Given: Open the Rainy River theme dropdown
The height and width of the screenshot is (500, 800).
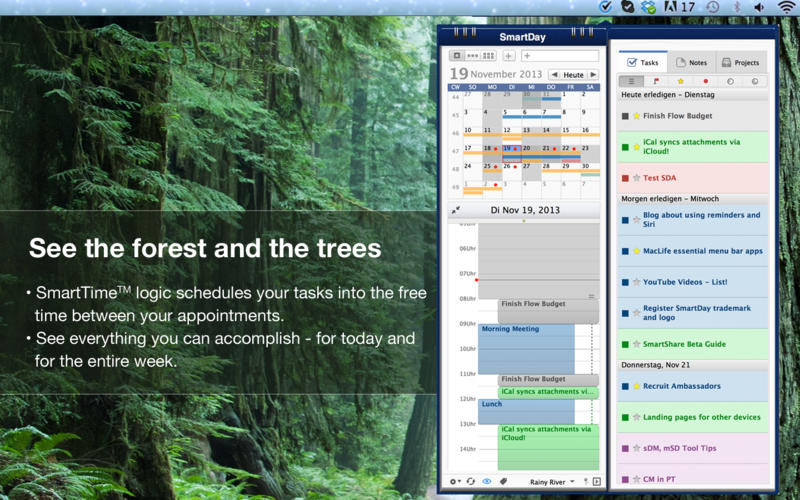Looking at the screenshot, I should pos(553,482).
